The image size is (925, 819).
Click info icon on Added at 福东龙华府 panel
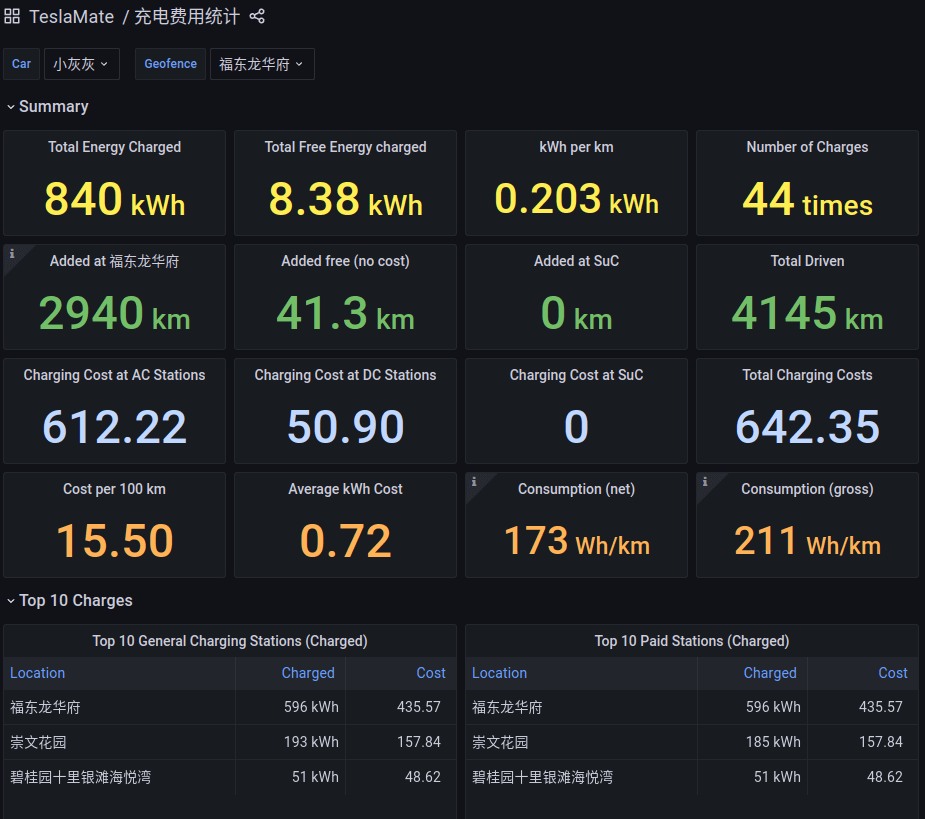(x=12, y=254)
